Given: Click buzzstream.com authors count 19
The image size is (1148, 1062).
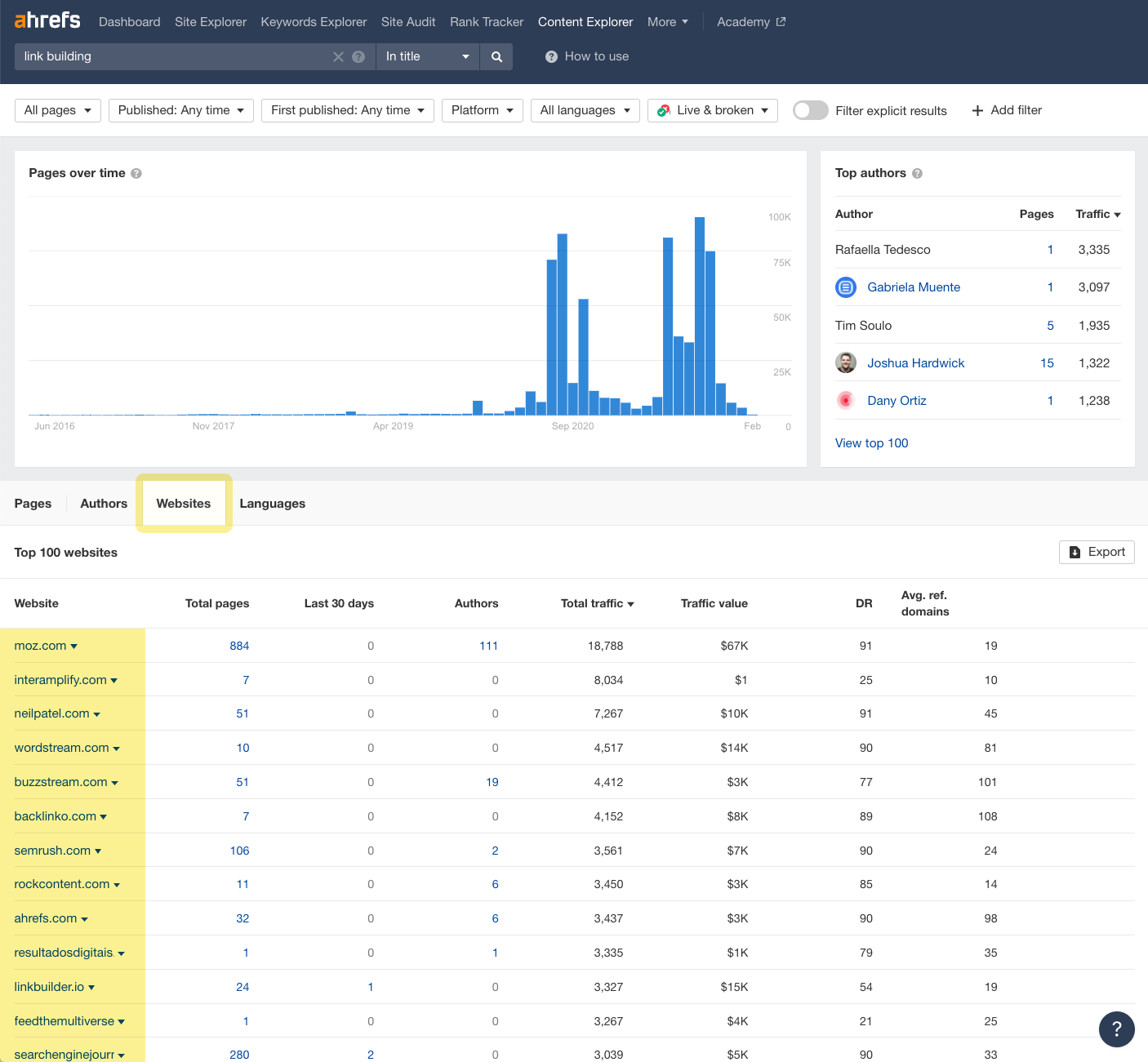Looking at the screenshot, I should point(492,782).
